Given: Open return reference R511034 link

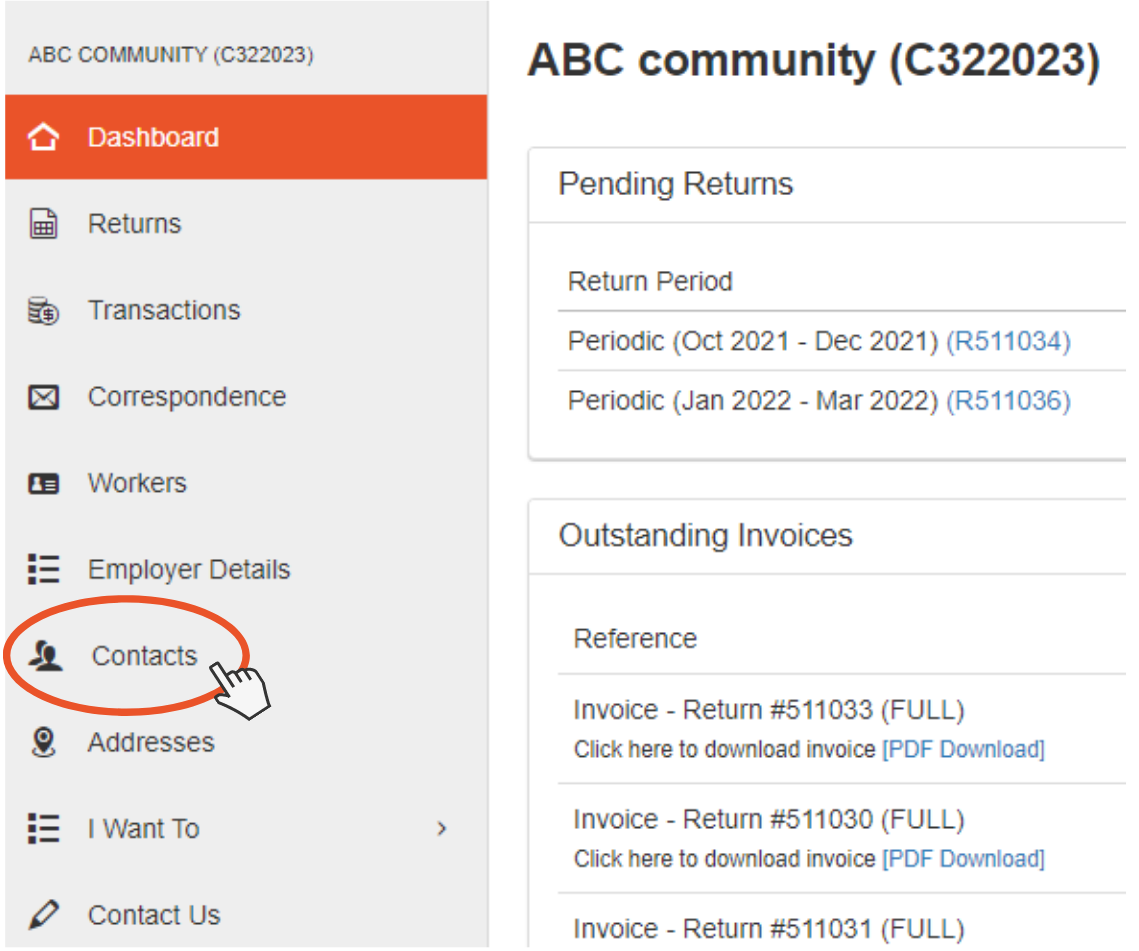Looking at the screenshot, I should coord(1008,341).
